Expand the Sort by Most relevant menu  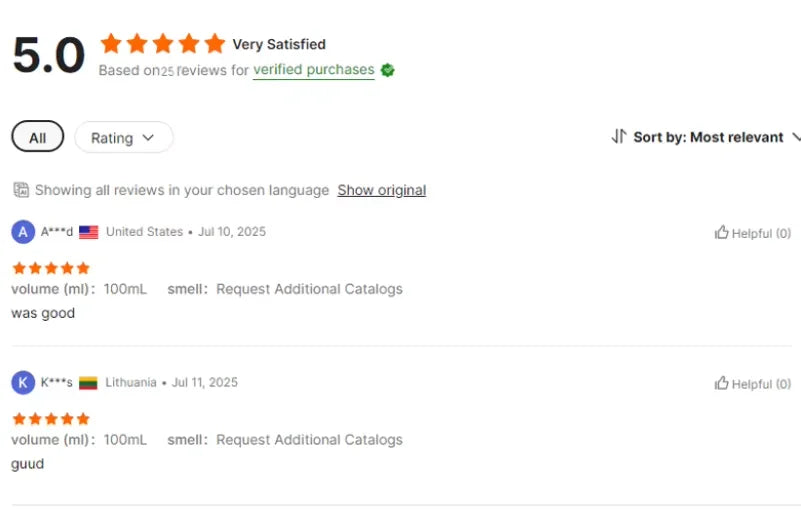point(708,137)
